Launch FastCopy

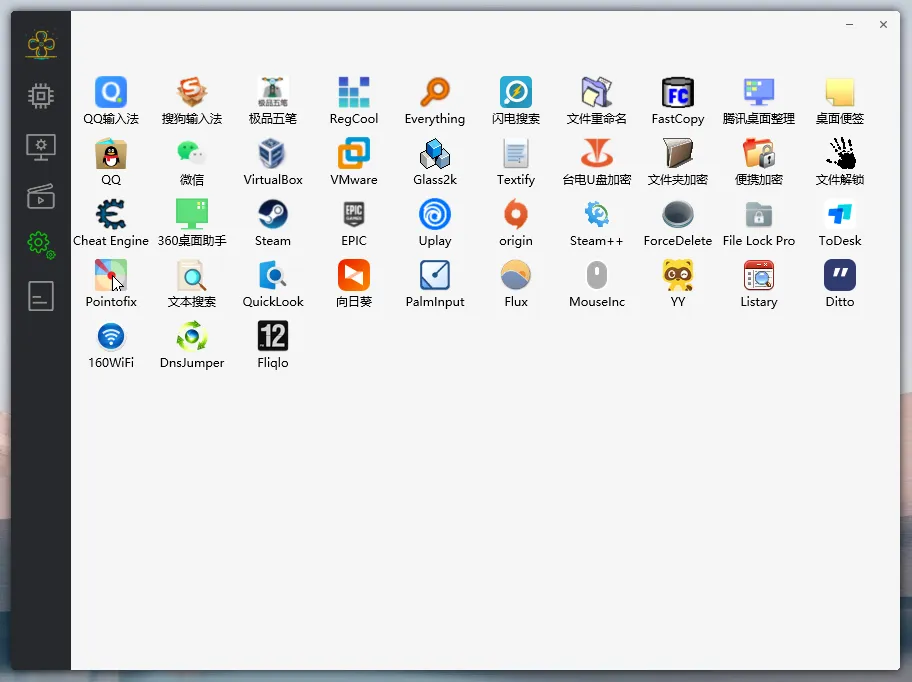(x=678, y=92)
